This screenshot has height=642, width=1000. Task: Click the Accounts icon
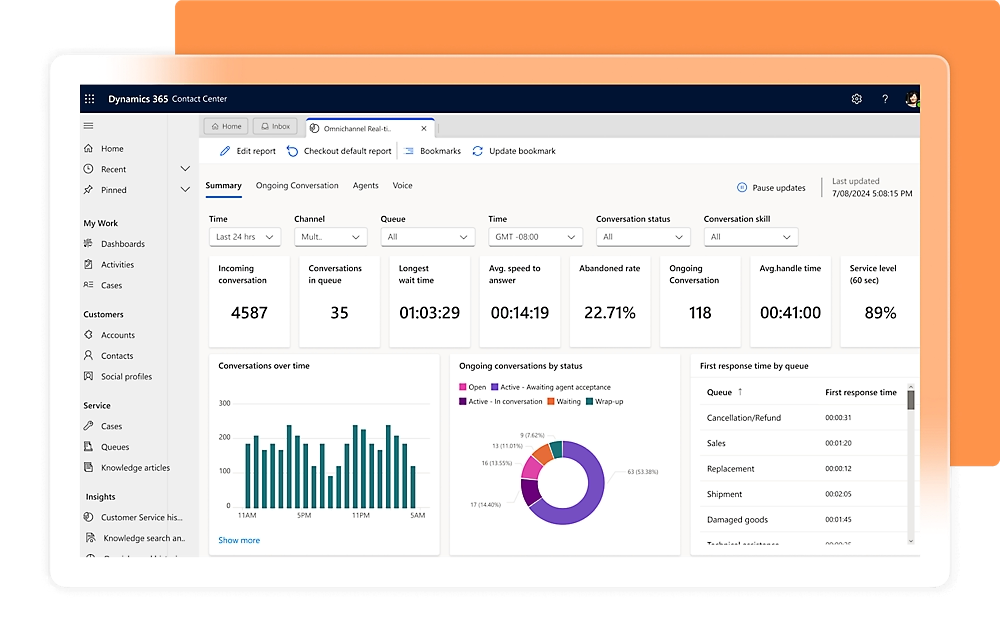(89, 335)
